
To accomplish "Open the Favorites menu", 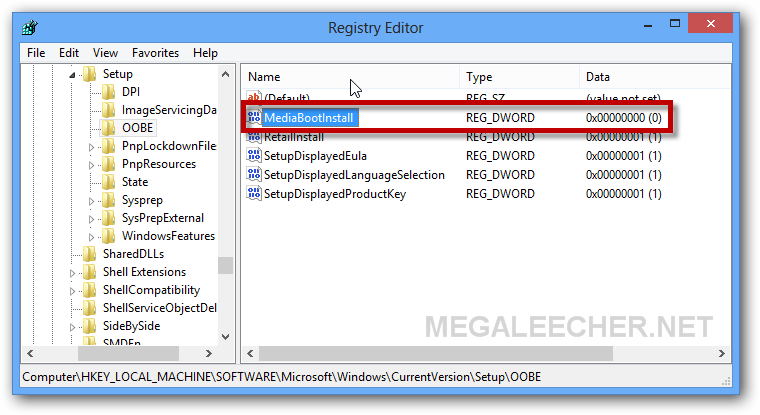I will (x=155, y=53).
